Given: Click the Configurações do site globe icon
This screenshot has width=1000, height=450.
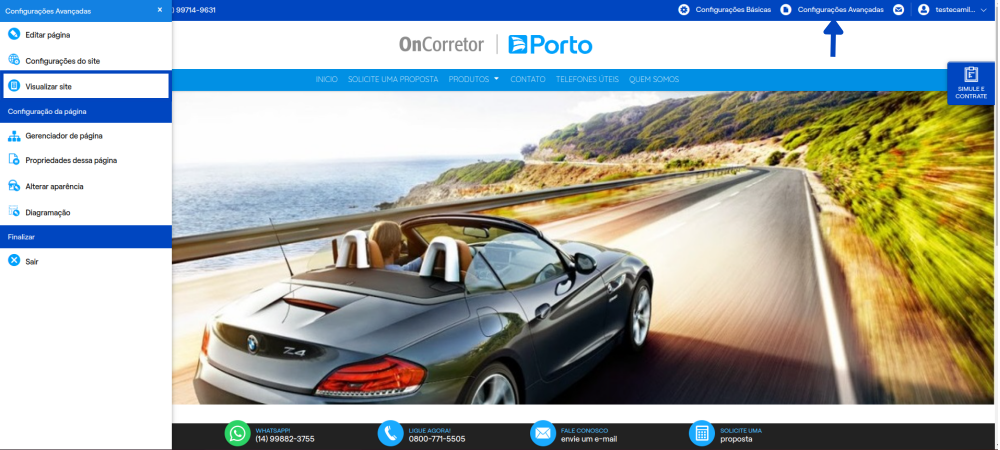Looking at the screenshot, I should pyautogui.click(x=14, y=60).
